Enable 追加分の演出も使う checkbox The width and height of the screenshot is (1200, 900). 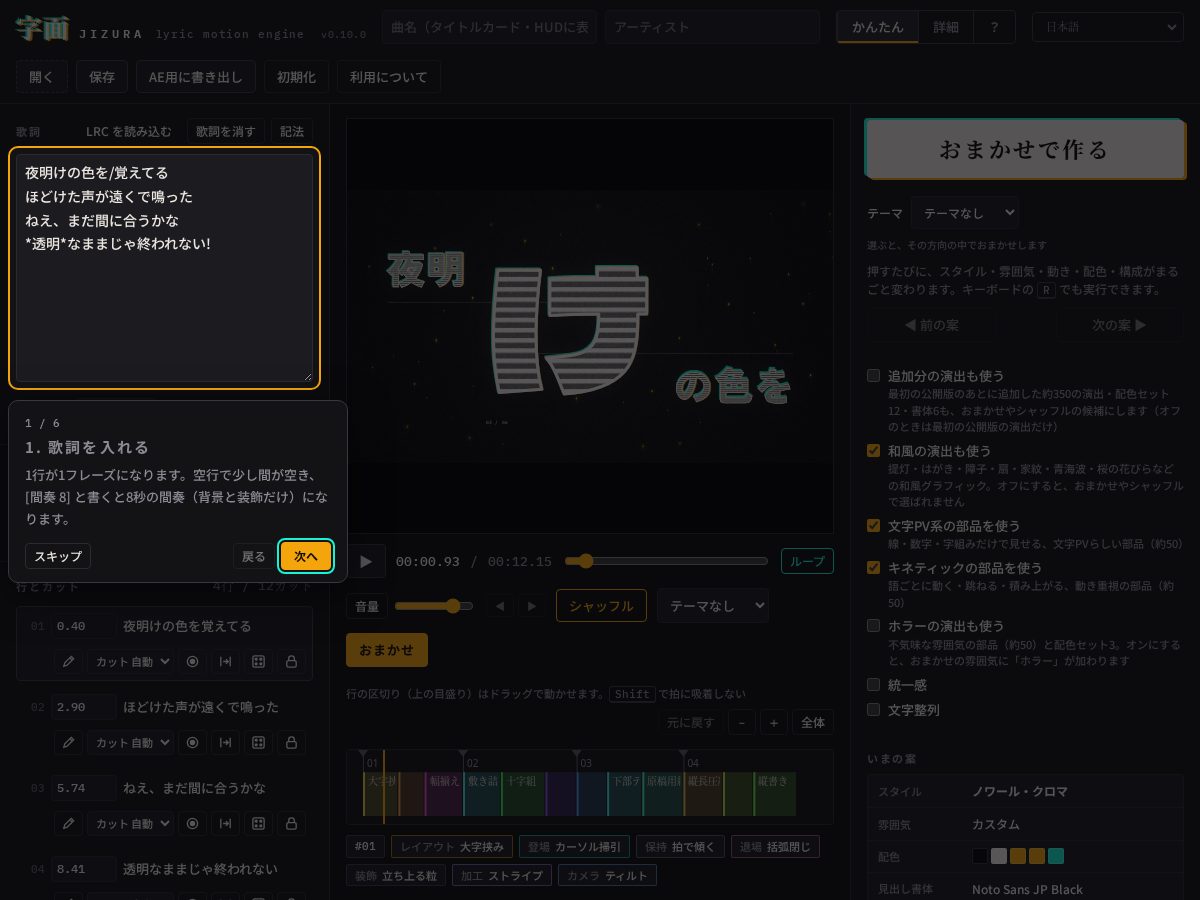(874, 376)
